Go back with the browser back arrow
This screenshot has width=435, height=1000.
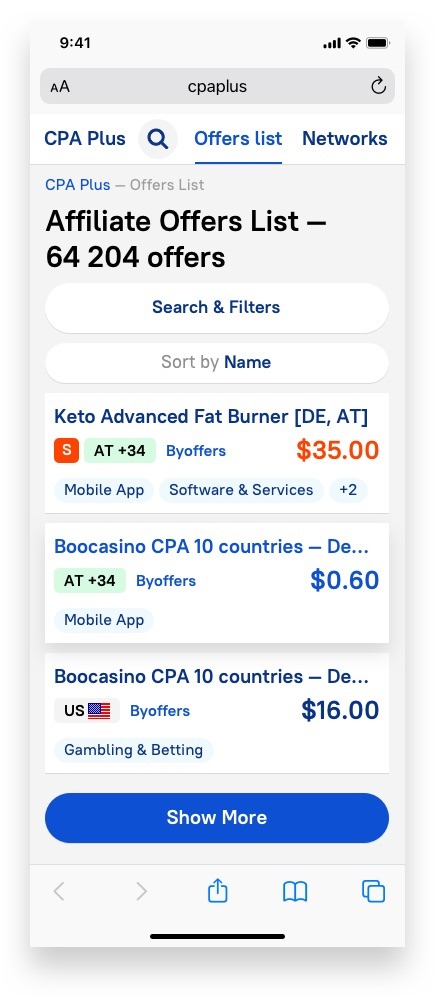(59, 891)
